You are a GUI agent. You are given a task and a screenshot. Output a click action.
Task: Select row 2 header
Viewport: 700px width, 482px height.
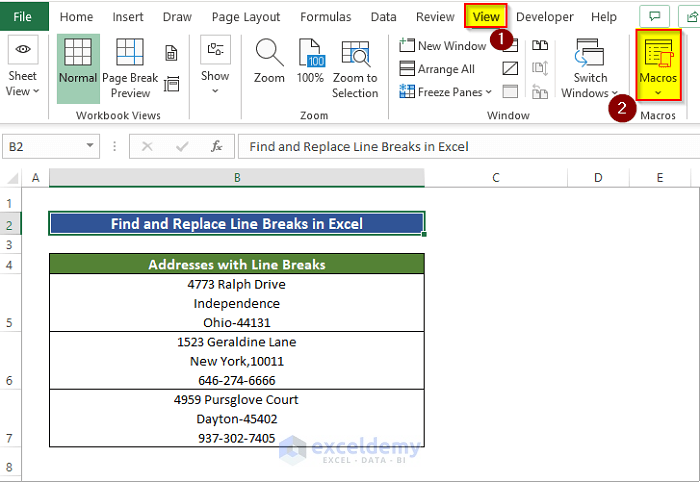[x=10, y=224]
